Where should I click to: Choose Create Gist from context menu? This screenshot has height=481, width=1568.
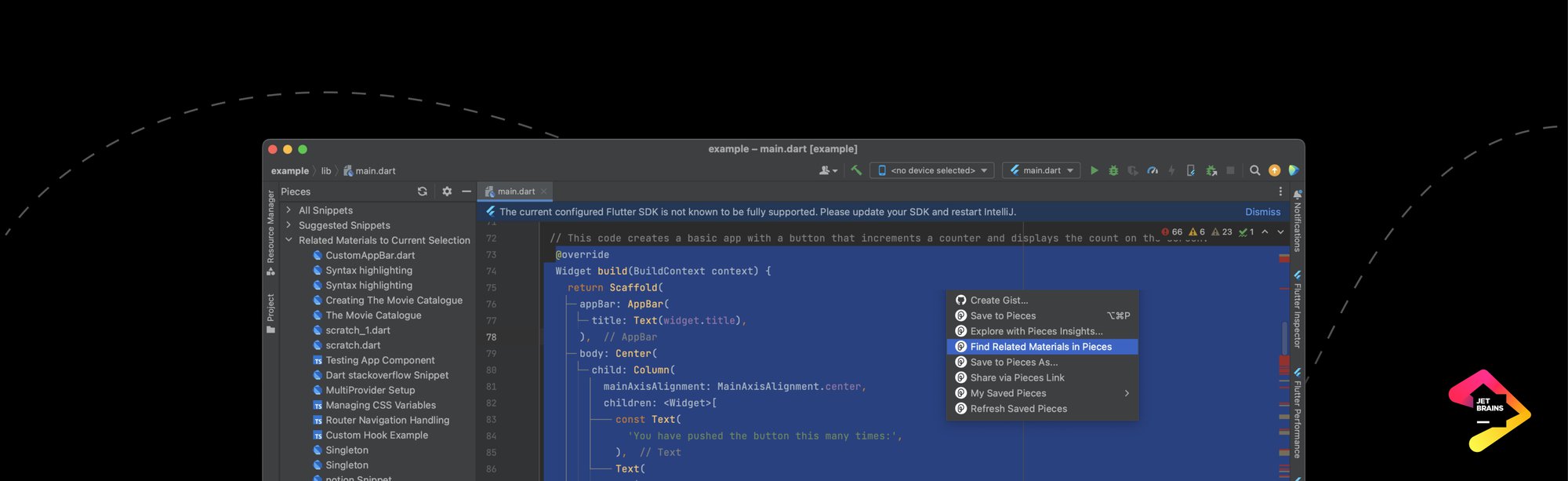(1042, 300)
